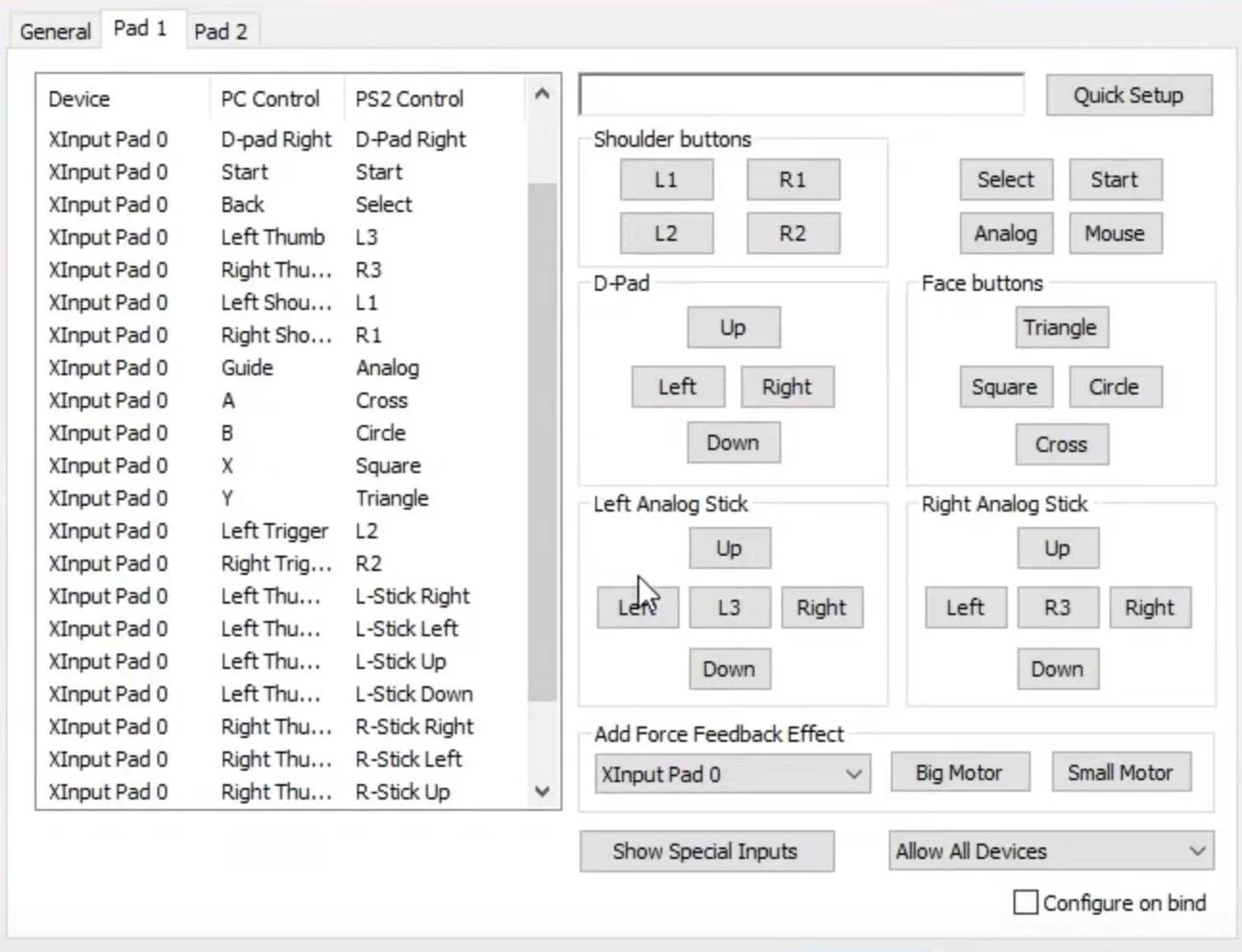Select the L-Stick Right binding row

tap(282, 596)
